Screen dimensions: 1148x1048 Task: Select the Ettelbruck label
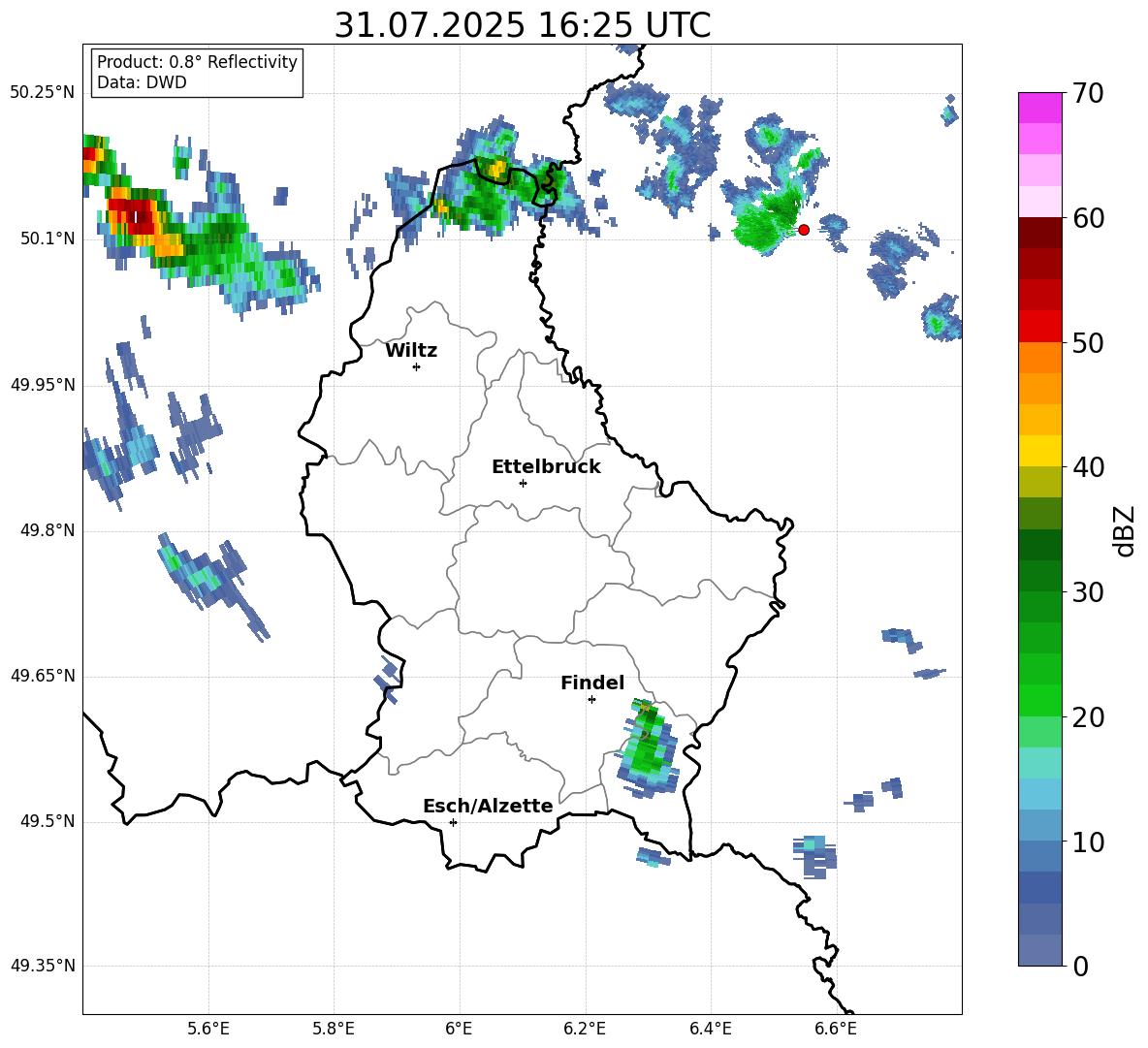pyautogui.click(x=546, y=467)
